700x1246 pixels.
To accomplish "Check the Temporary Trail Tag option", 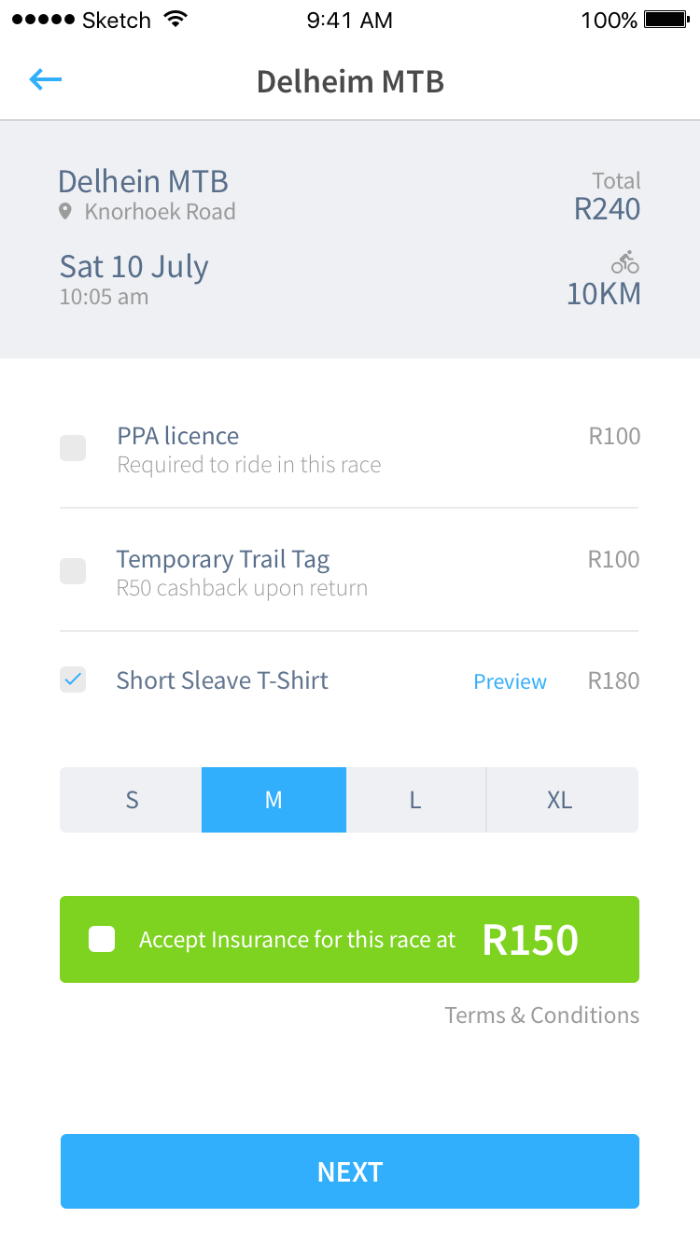I will click(73, 571).
